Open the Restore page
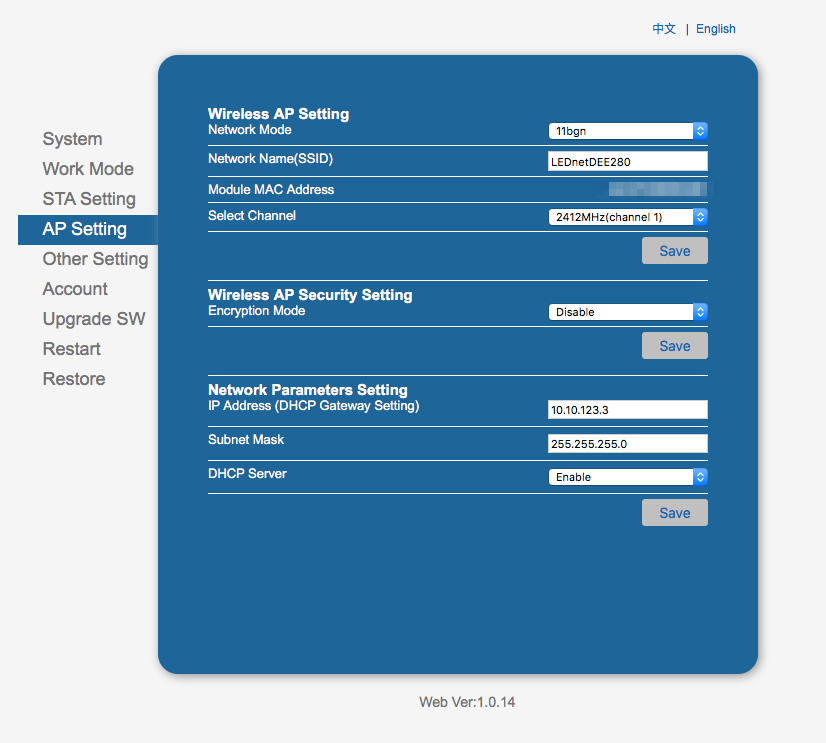826x743 pixels. pyautogui.click(x=74, y=379)
